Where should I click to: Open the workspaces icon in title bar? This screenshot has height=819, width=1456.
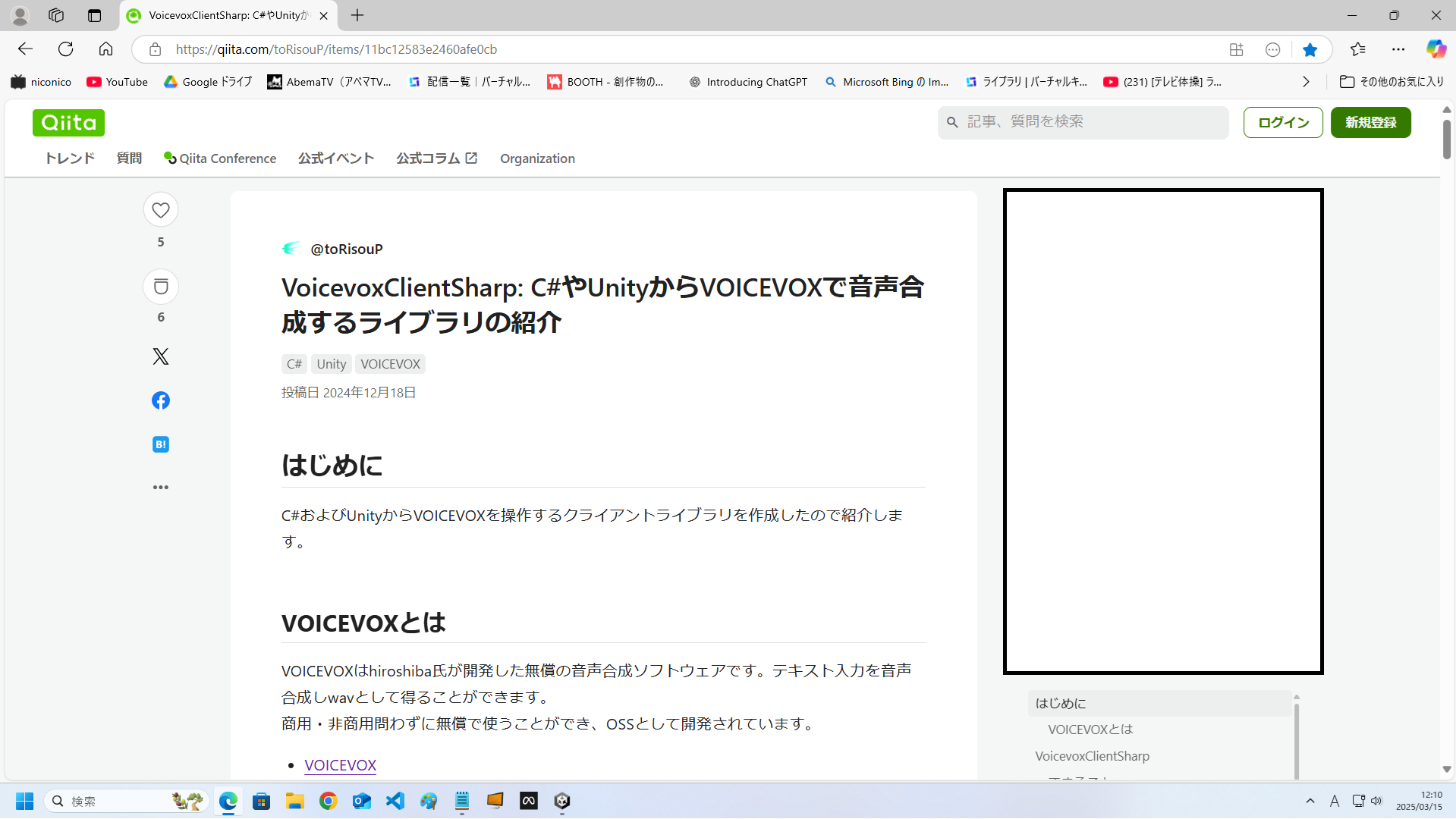click(56, 15)
